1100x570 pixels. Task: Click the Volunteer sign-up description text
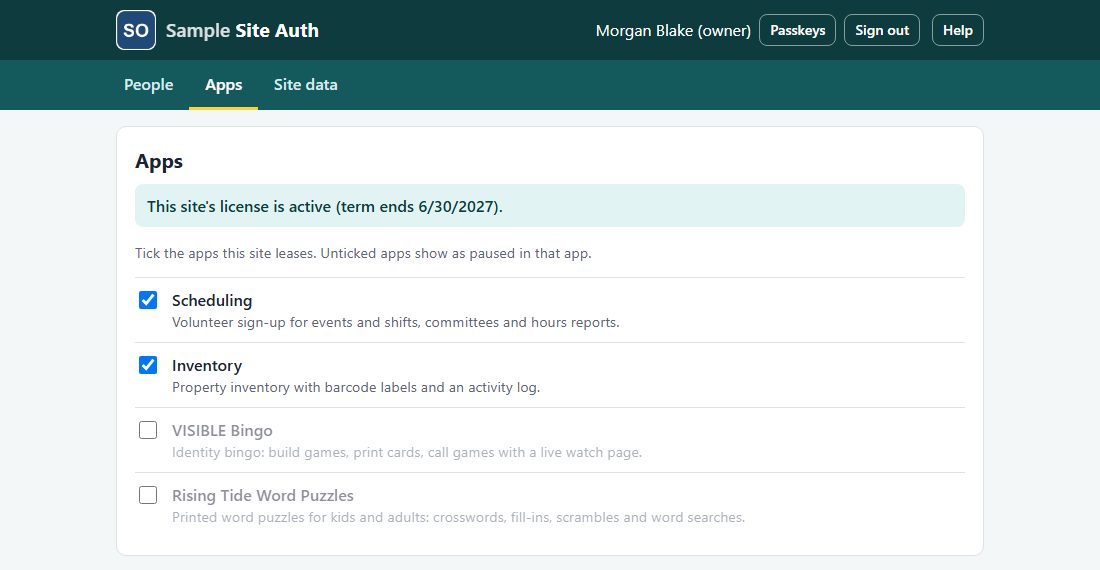tap(396, 323)
